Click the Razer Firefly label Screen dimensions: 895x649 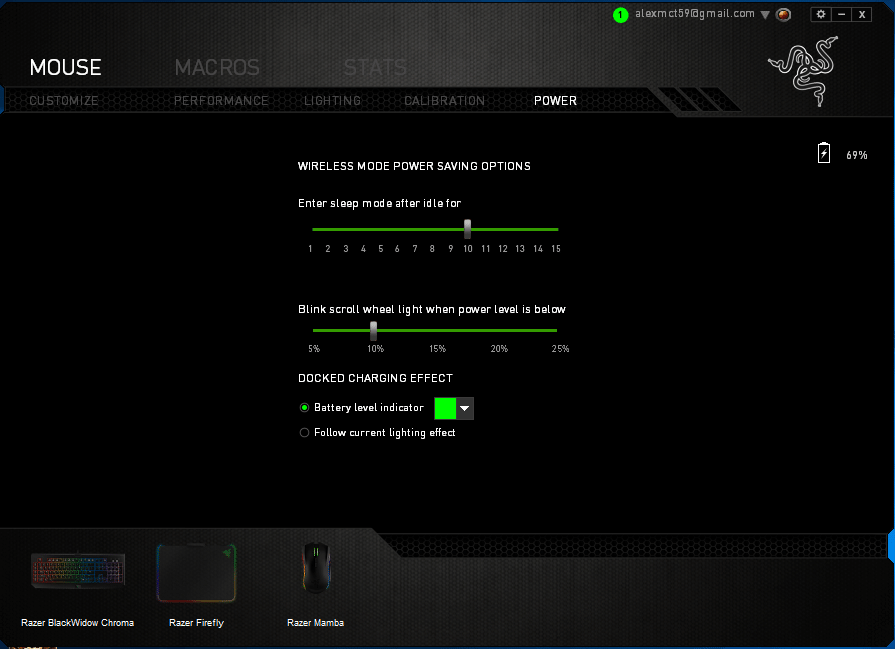pyautogui.click(x=196, y=623)
